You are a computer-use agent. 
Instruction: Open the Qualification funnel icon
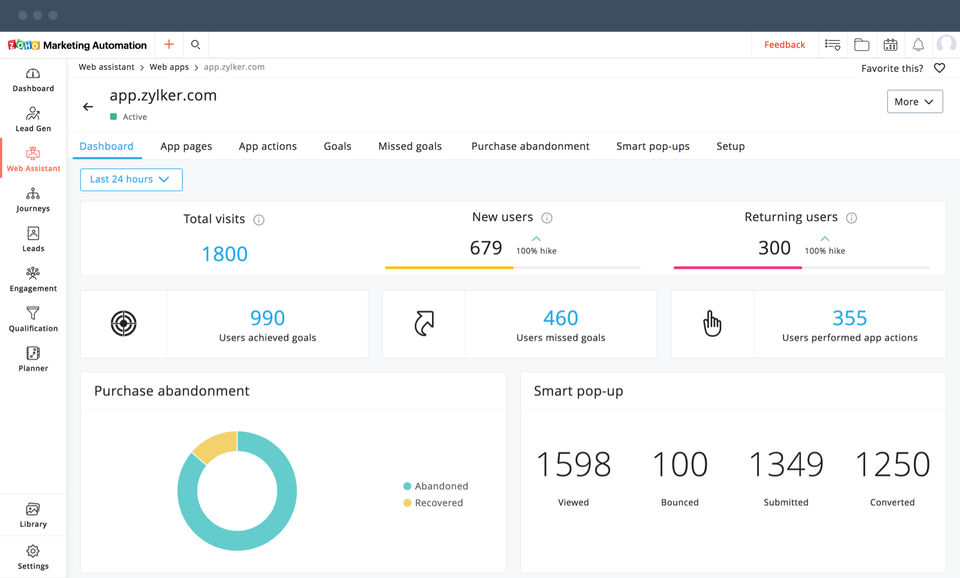[33, 313]
